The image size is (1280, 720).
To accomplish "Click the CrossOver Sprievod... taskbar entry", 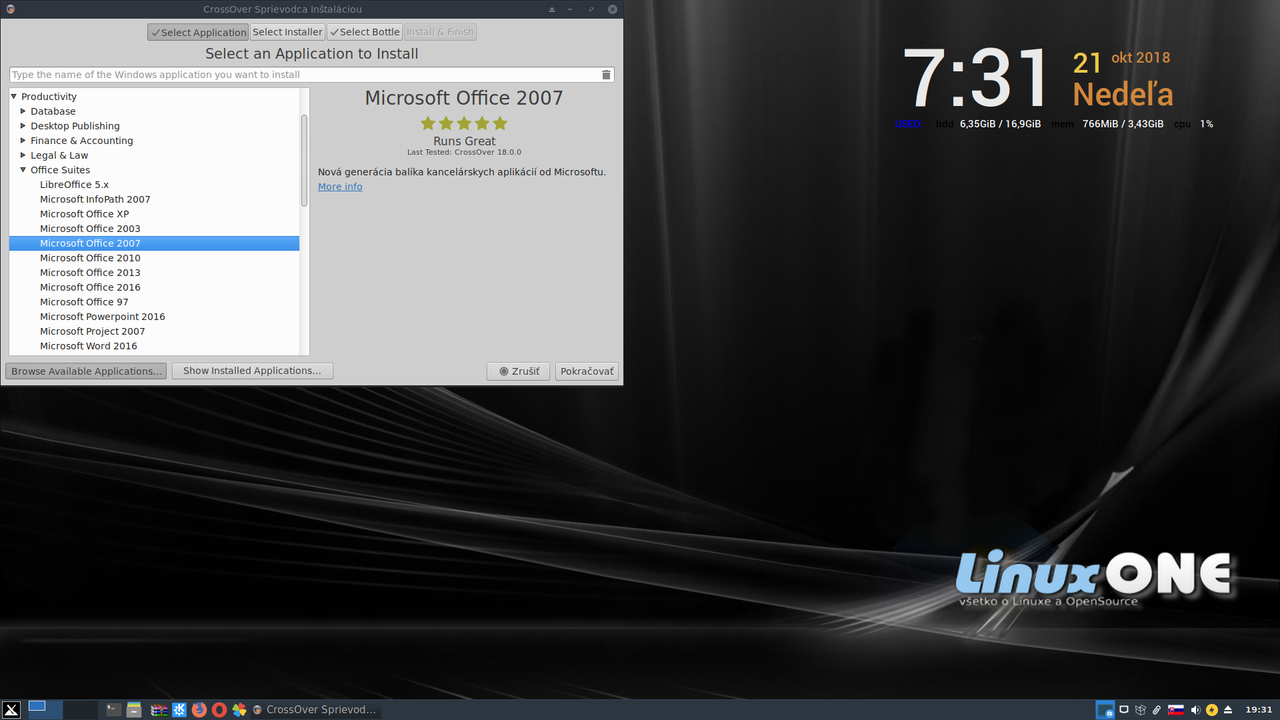I will pyautogui.click(x=315, y=710).
